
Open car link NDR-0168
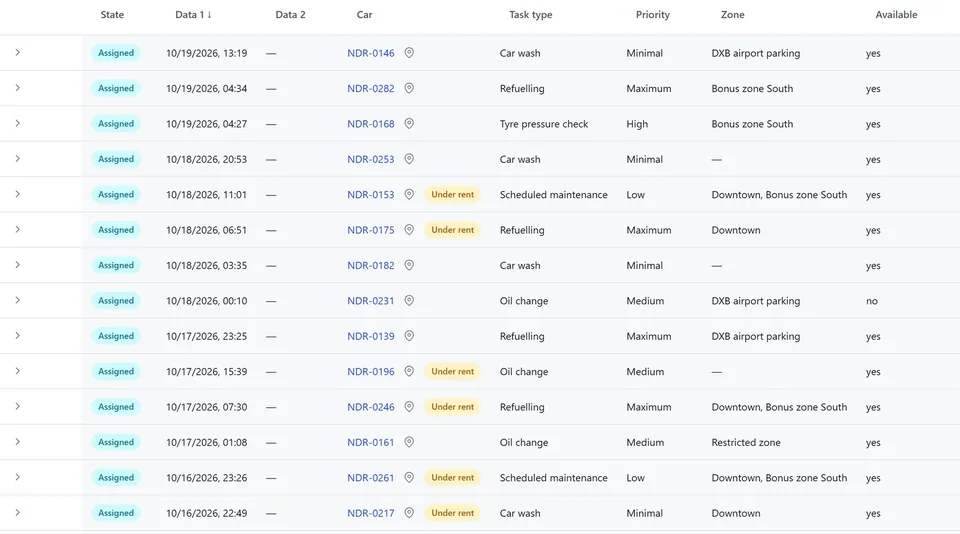370,124
